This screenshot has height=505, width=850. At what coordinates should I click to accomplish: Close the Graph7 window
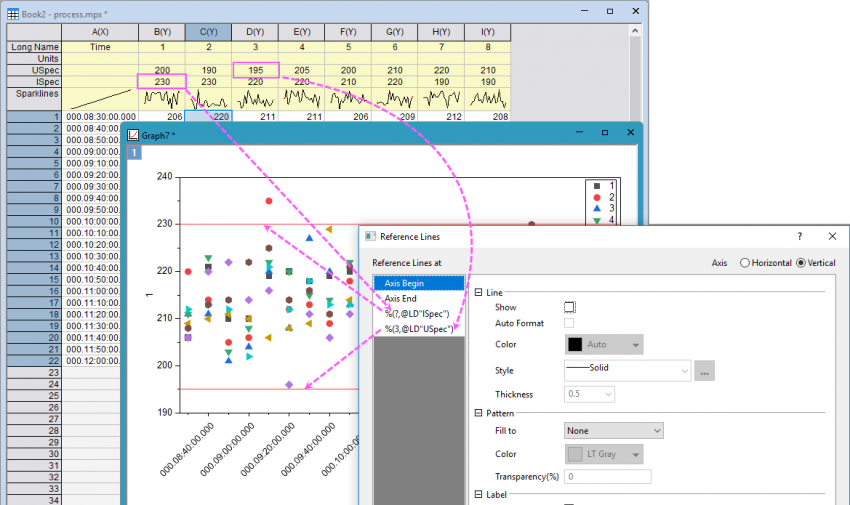[630, 132]
